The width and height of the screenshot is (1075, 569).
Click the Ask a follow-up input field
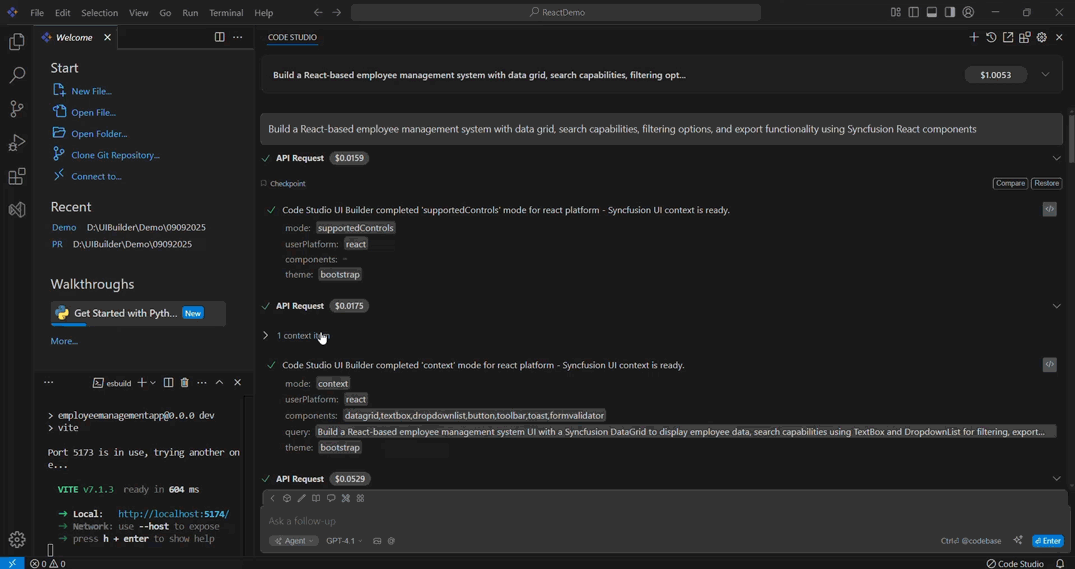664,521
